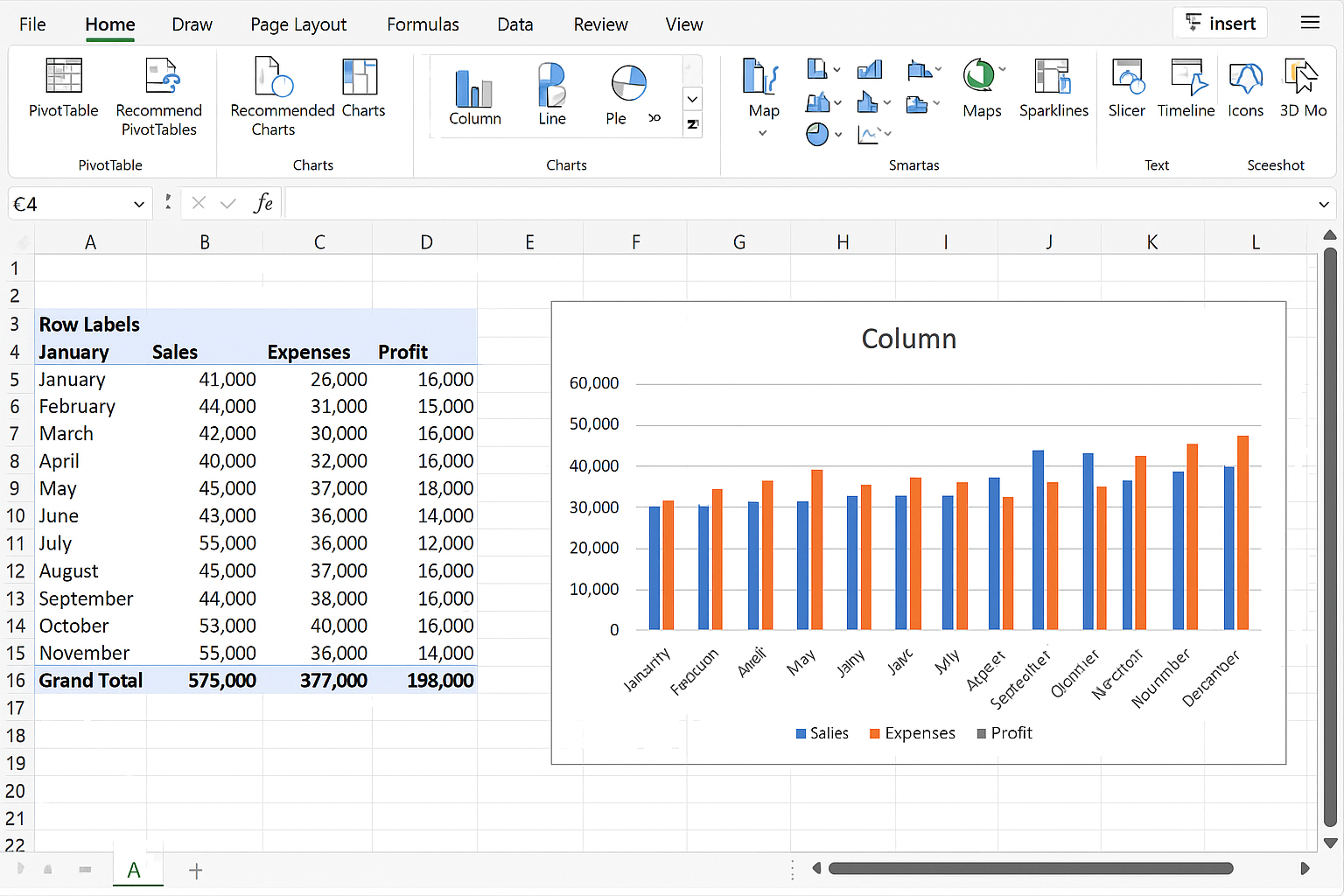The image size is (1344, 896).
Task: Click chart gallery down-chevron scroll button
Action: tap(692, 98)
